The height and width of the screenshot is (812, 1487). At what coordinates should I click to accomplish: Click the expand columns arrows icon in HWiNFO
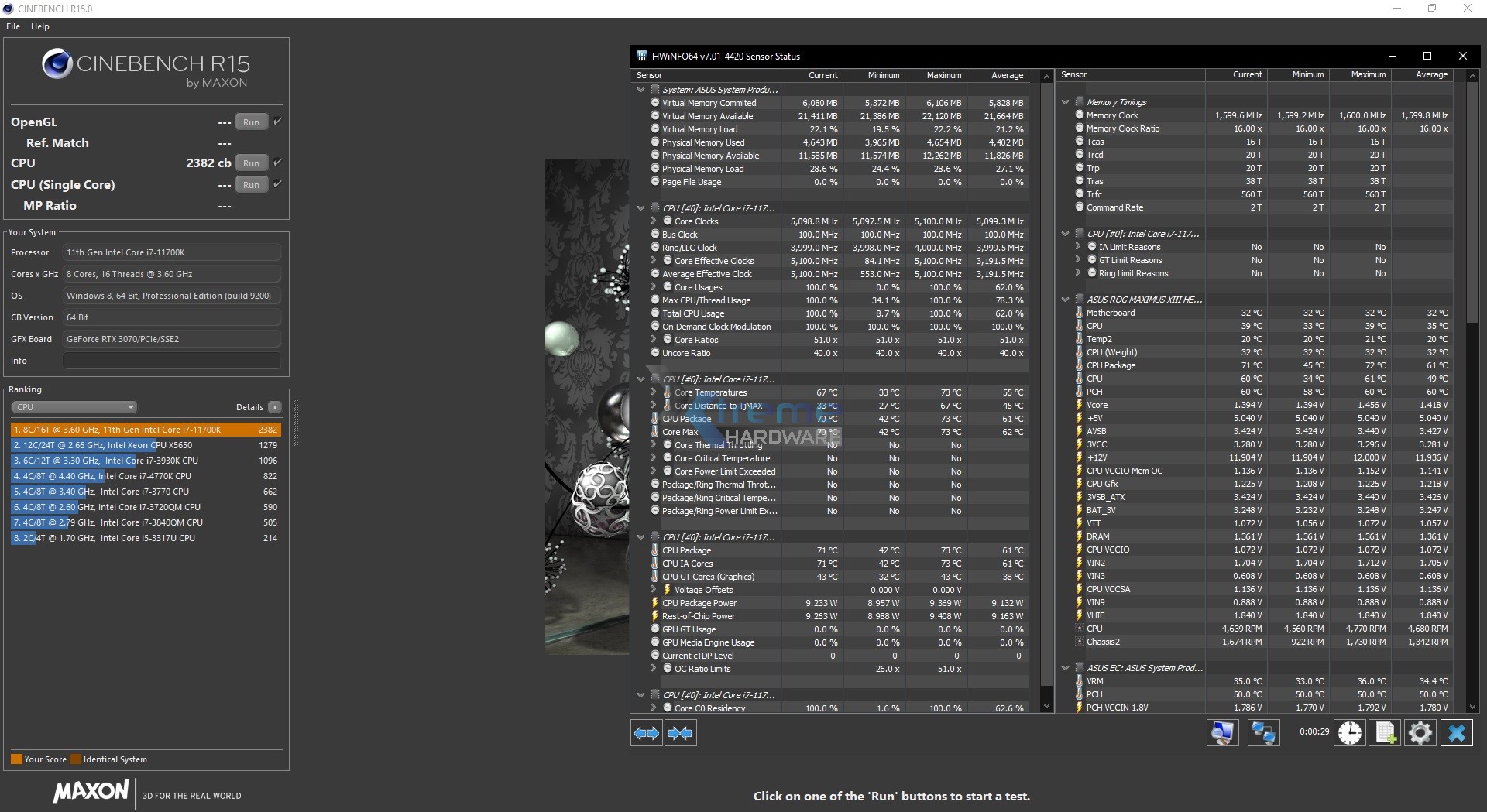(x=646, y=733)
